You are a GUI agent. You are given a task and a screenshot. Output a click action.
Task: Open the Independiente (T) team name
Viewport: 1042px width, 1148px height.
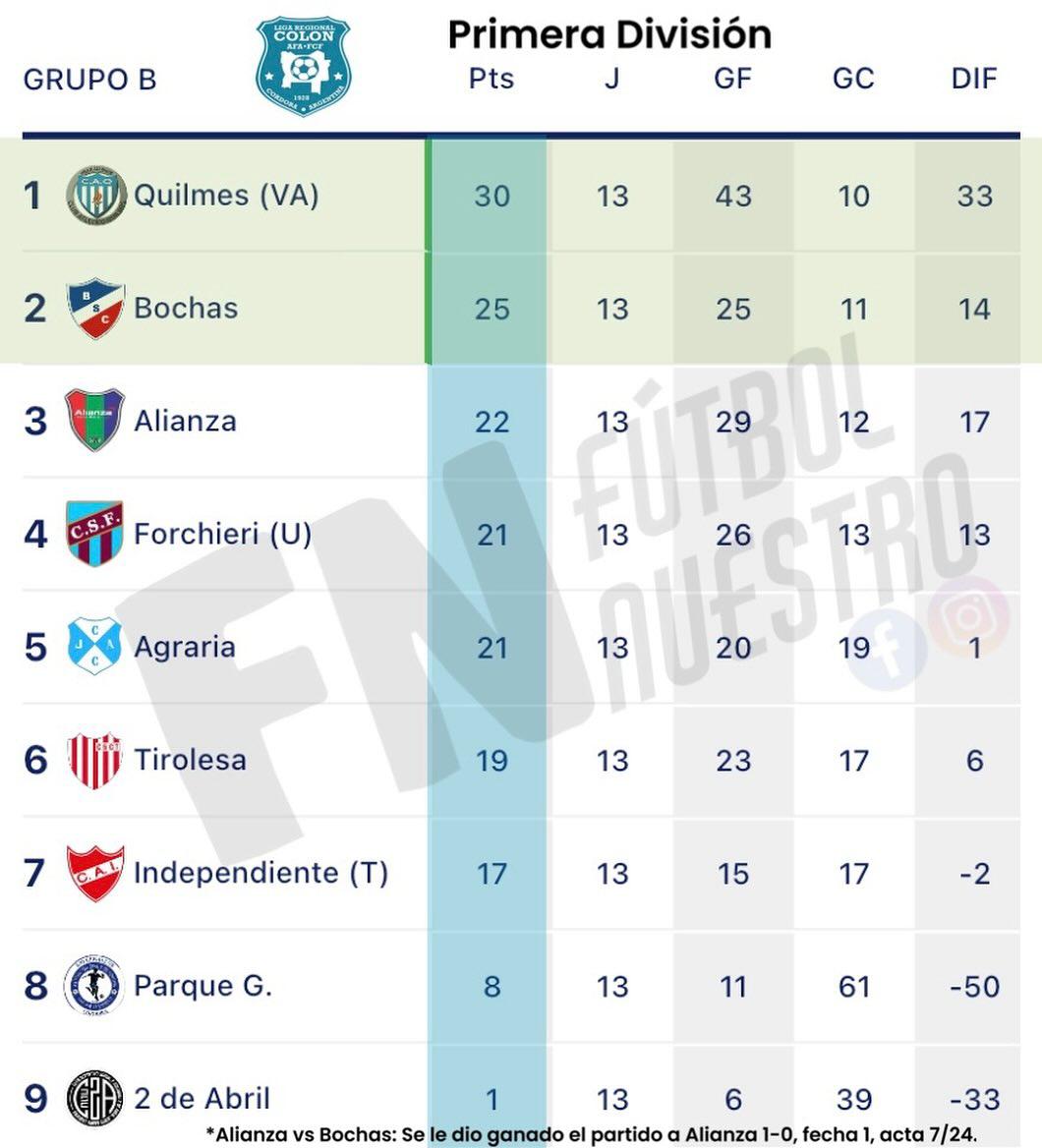point(260,873)
